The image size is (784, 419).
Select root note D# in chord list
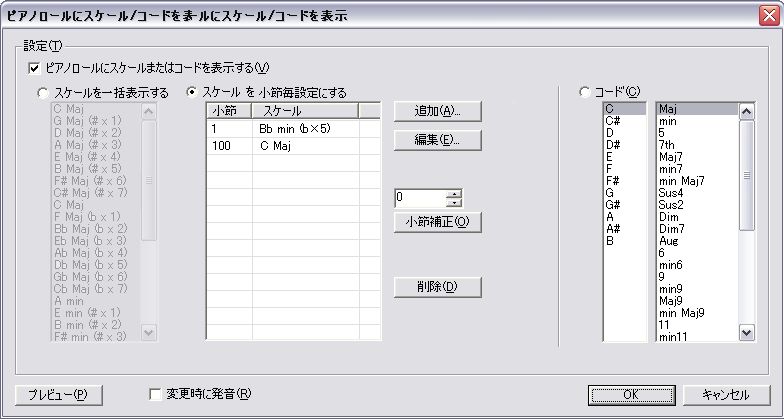point(624,145)
